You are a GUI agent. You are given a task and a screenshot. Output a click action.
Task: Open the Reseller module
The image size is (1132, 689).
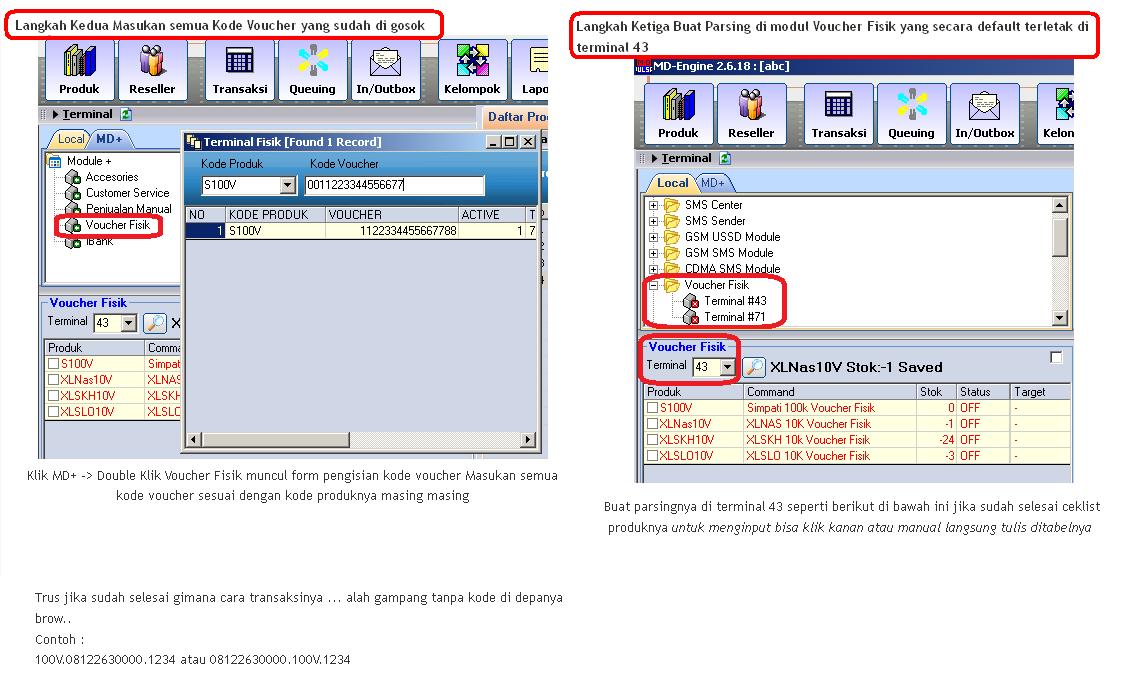tap(152, 70)
